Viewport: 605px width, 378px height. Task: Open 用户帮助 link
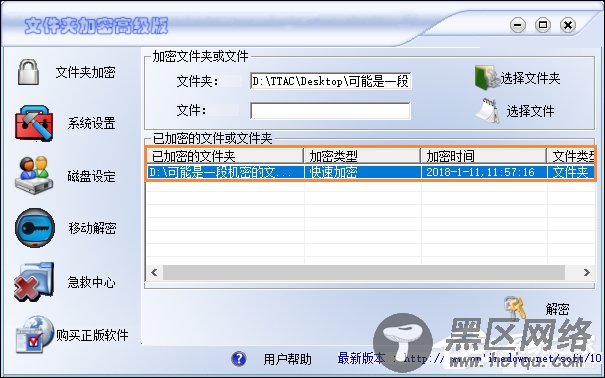[287, 359]
